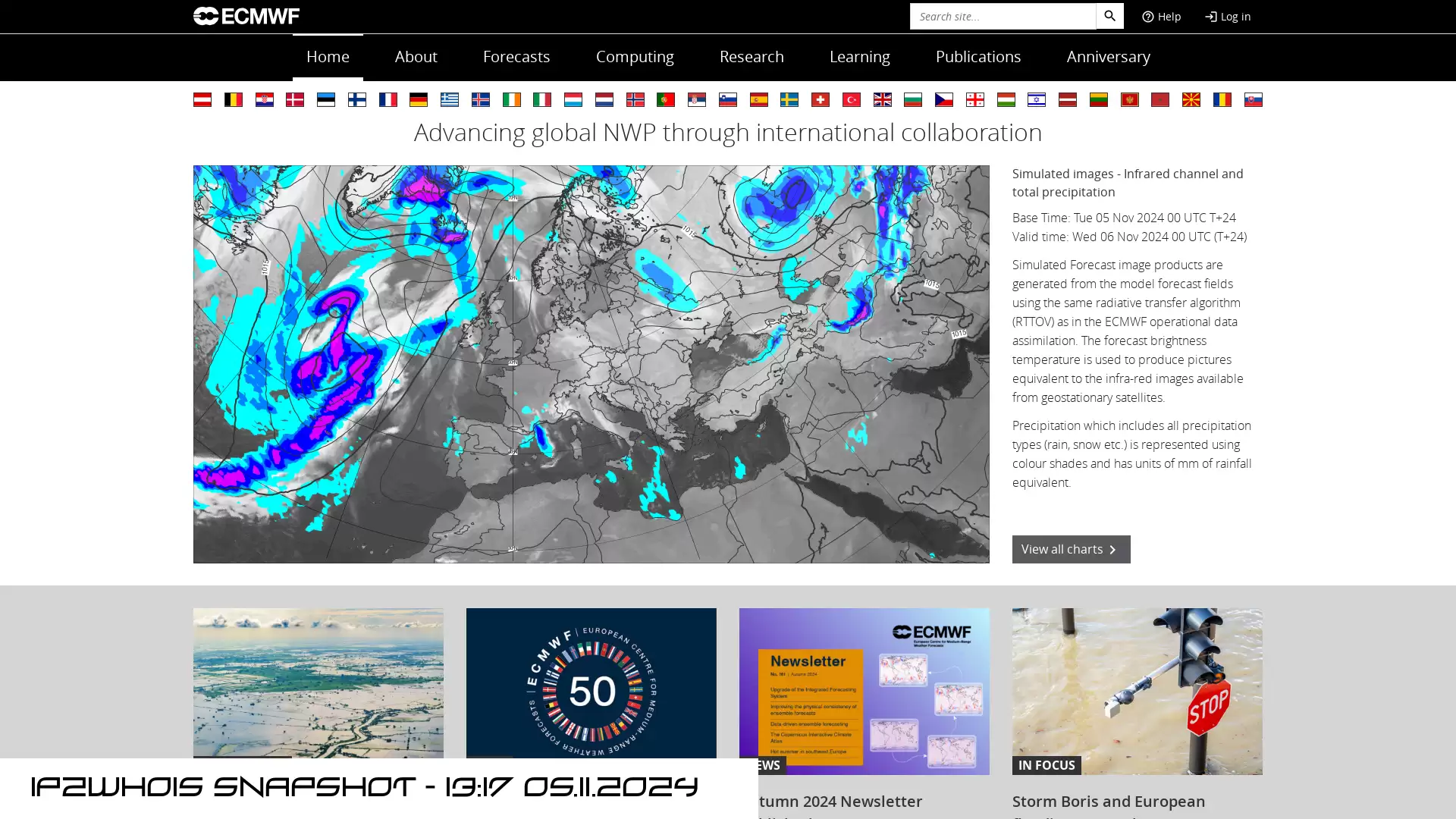Select the Research menu item
1456x819 pixels.
click(x=751, y=56)
